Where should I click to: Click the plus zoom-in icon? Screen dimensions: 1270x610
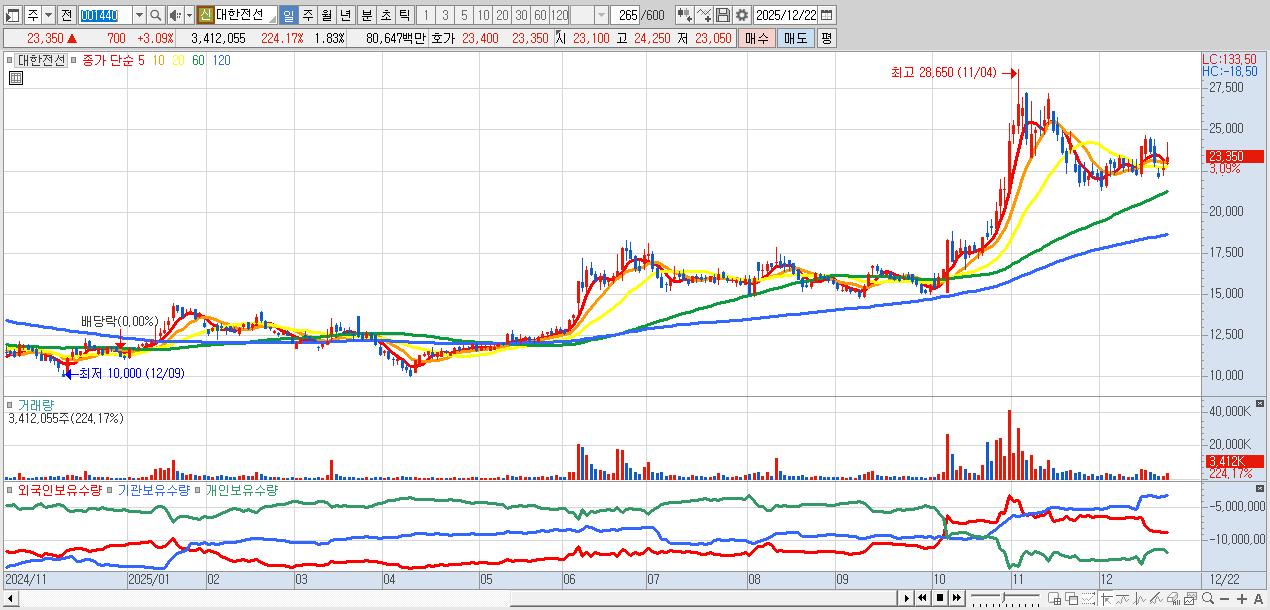pyautogui.click(x=1242, y=599)
